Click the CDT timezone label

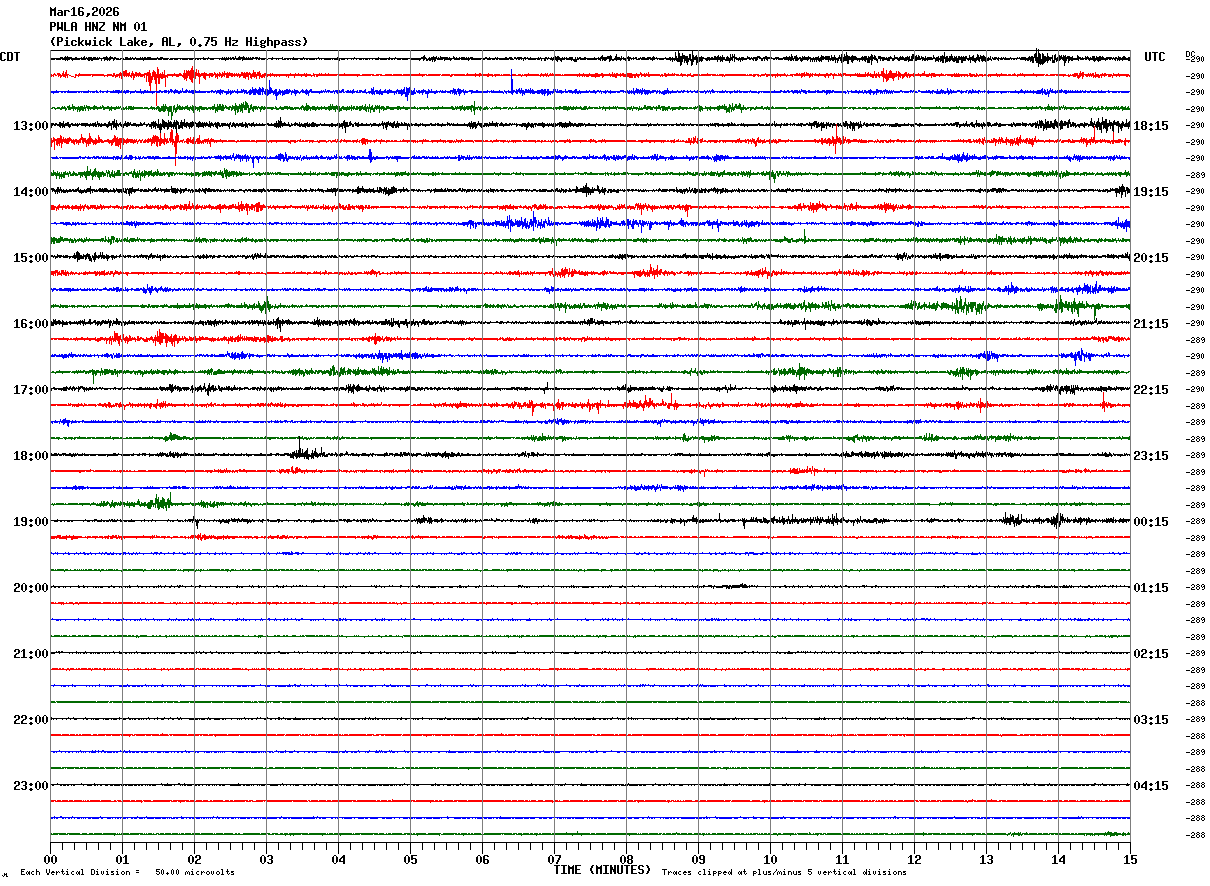(10, 57)
